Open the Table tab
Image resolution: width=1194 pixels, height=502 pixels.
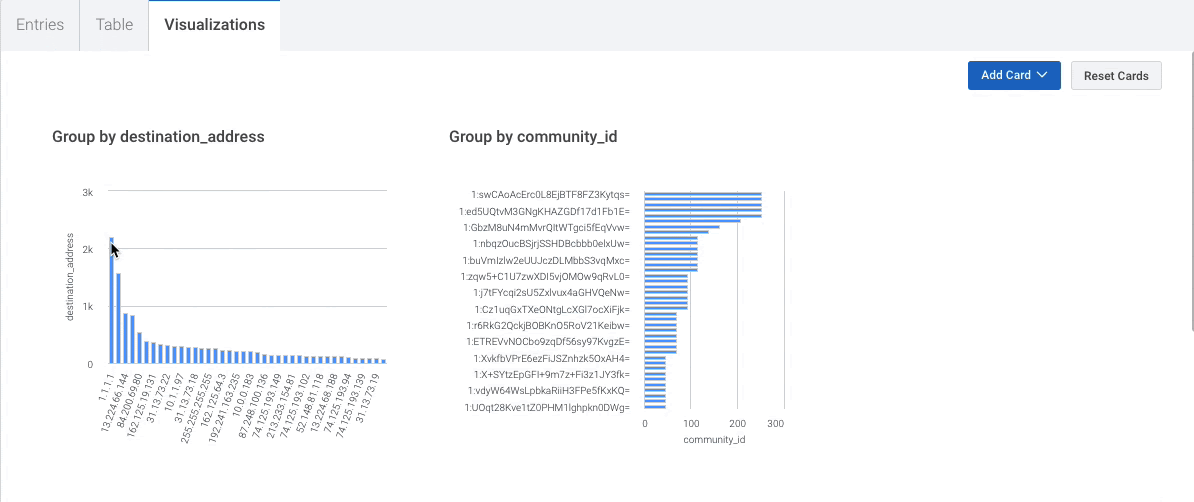pyautogui.click(x=114, y=25)
